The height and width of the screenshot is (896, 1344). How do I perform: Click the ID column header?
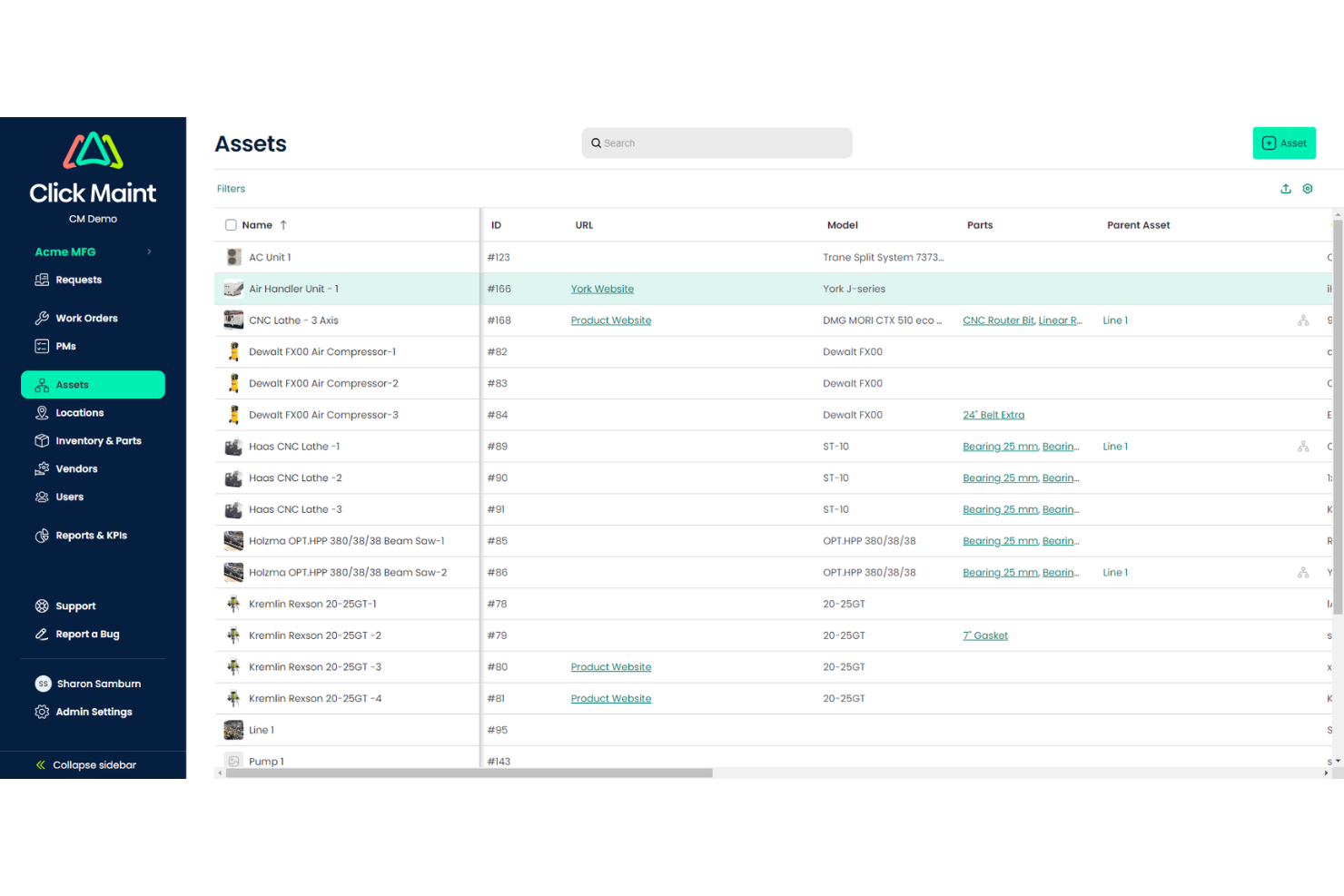496,225
